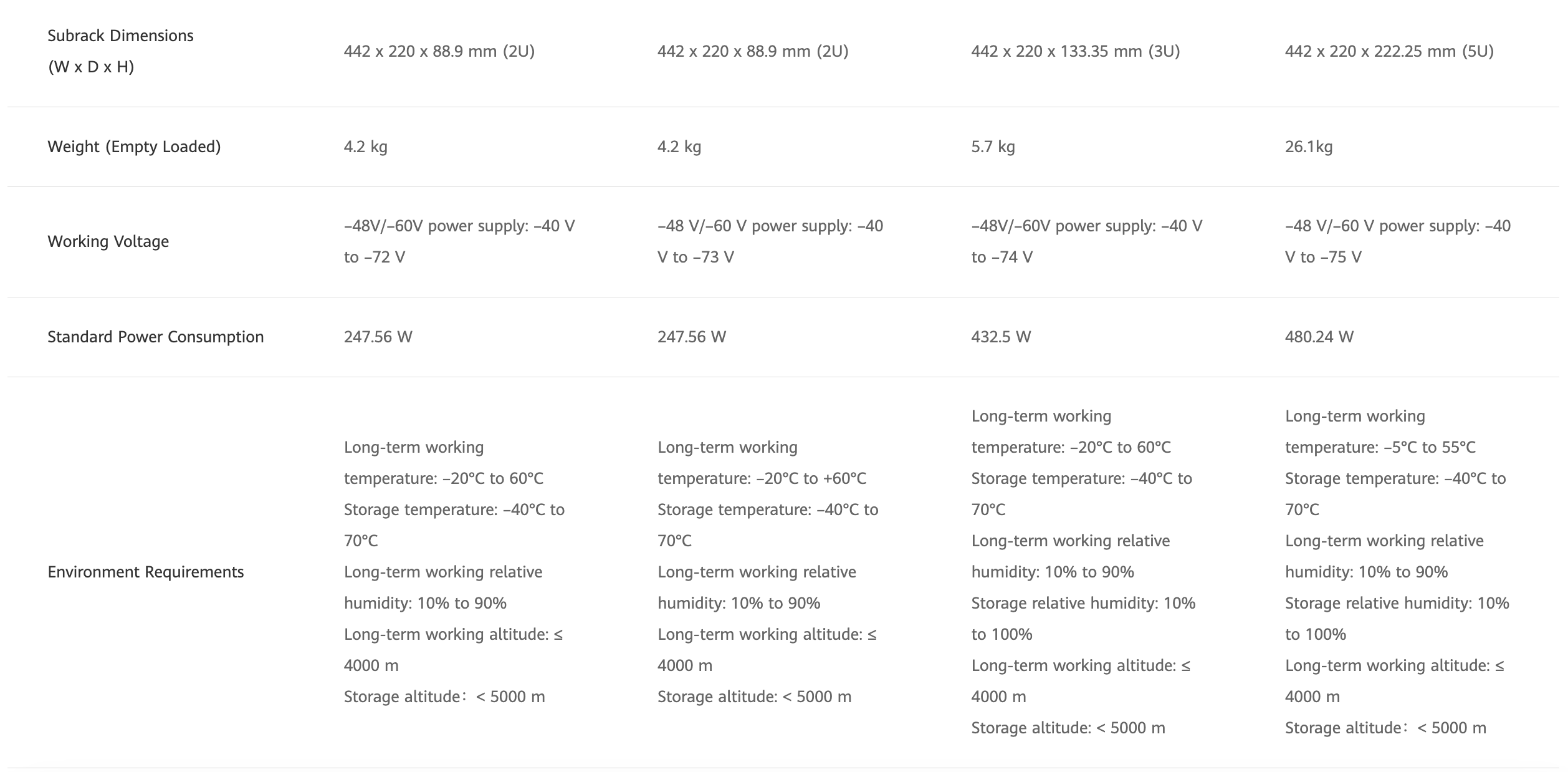Click the Working Voltage row label
1568x772 pixels.
(108, 241)
